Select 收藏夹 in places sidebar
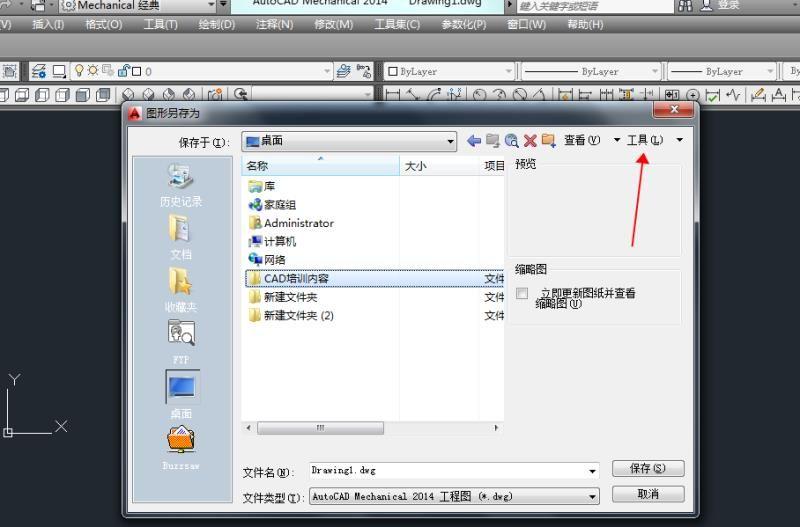The image size is (800, 527). pos(181,290)
